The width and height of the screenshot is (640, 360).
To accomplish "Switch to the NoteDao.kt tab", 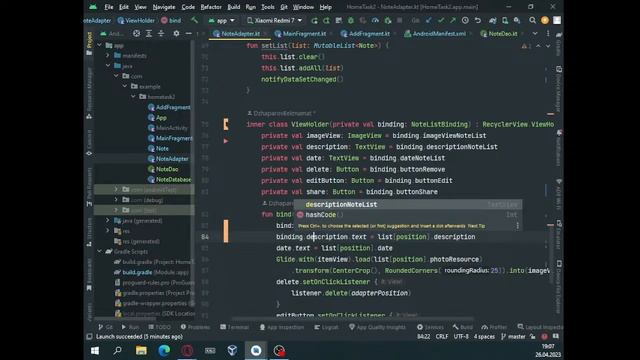I will (x=499, y=33).
